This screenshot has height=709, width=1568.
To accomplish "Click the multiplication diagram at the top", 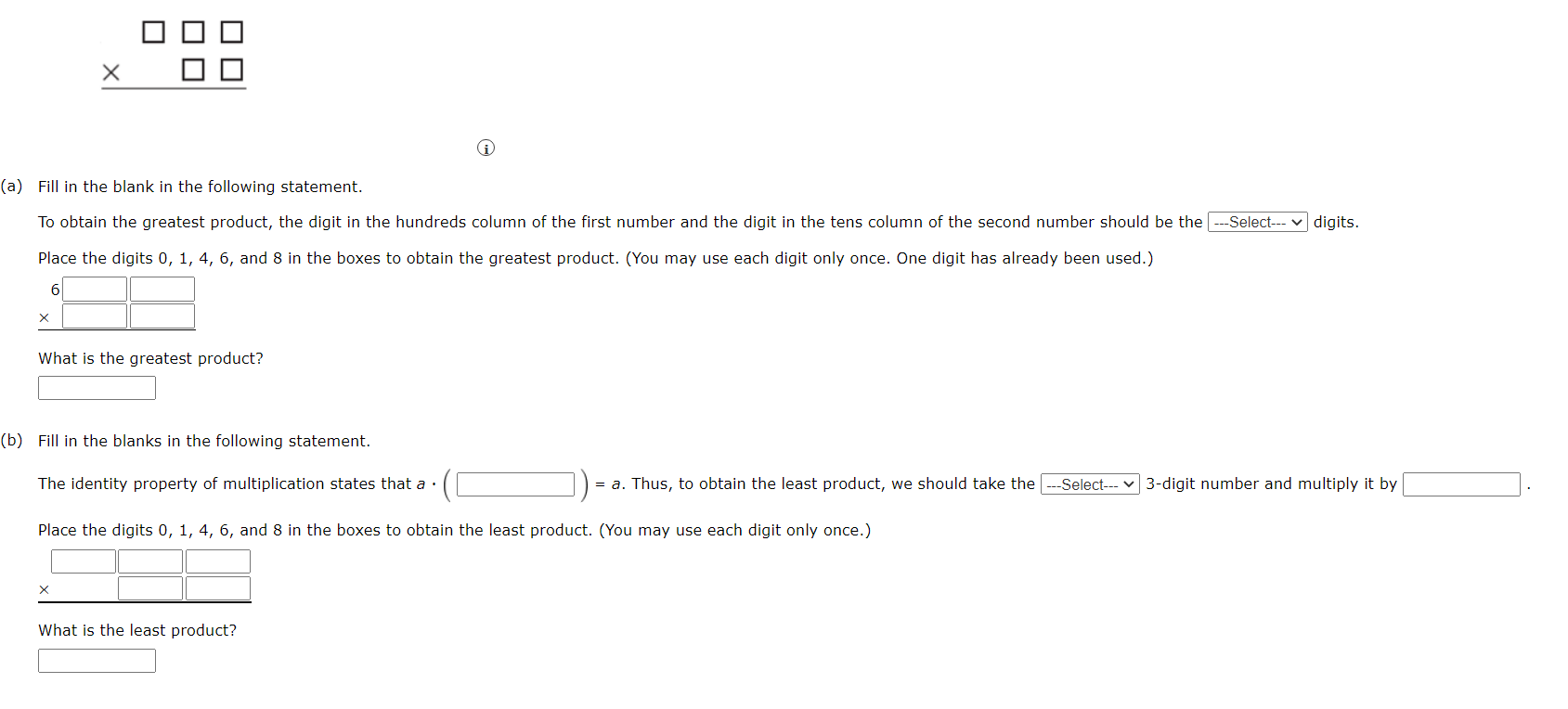I will [x=174, y=51].
